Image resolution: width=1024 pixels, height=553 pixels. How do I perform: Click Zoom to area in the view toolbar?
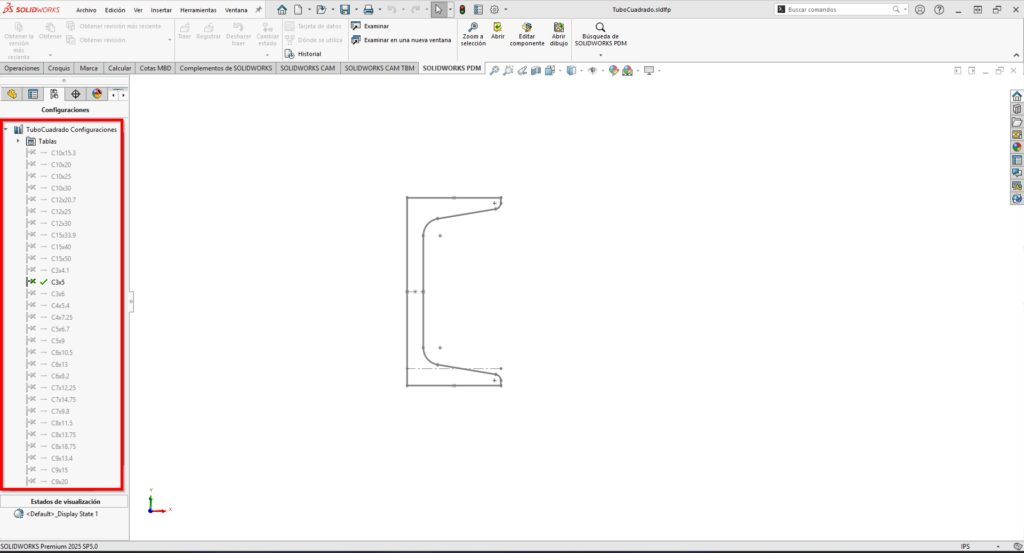508,70
